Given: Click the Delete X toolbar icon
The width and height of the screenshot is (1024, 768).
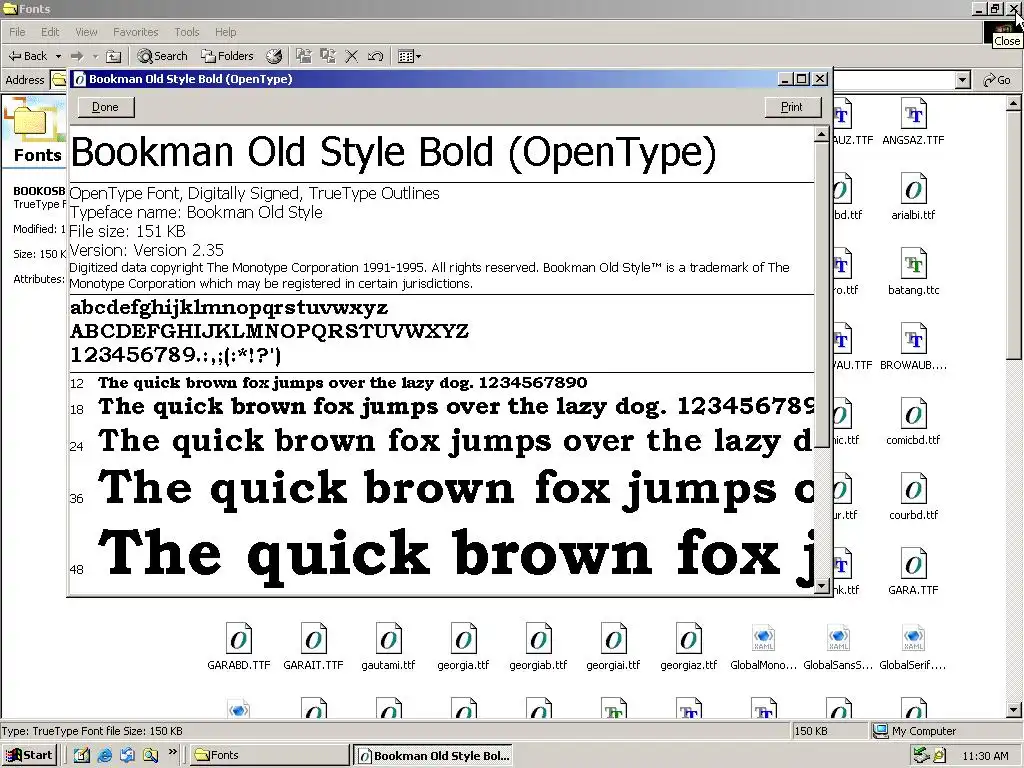Looking at the screenshot, I should click(x=351, y=56).
